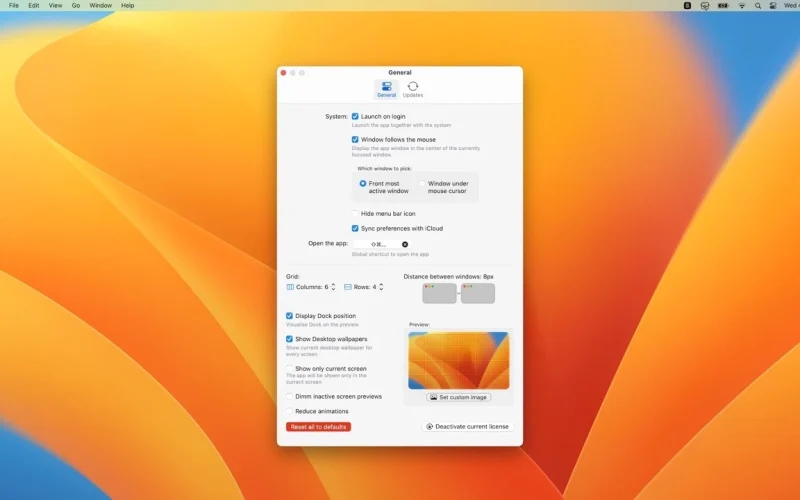
Task: Toggle Sync preferences with iCloud
Action: point(355,228)
